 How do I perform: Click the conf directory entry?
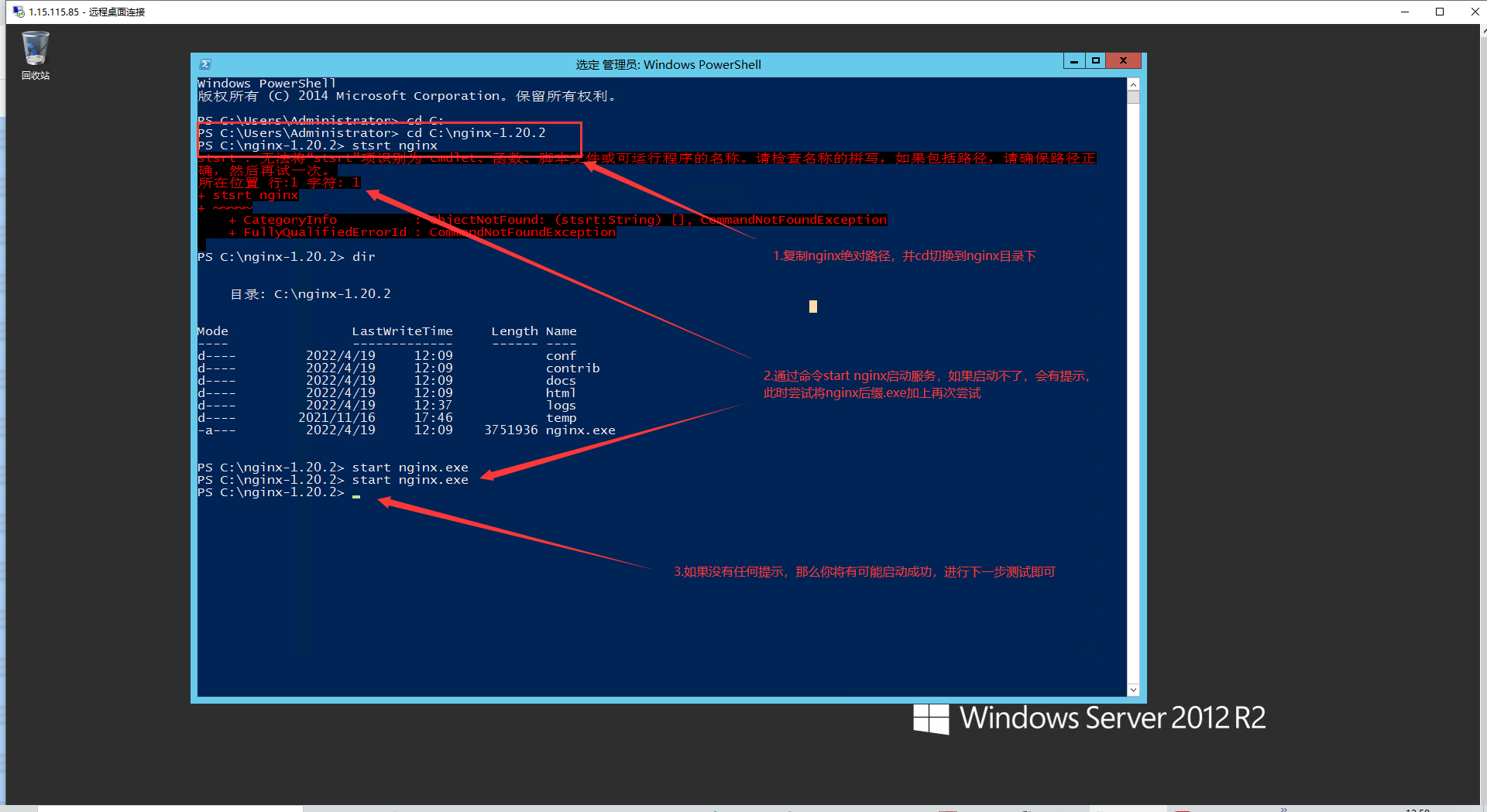click(561, 356)
